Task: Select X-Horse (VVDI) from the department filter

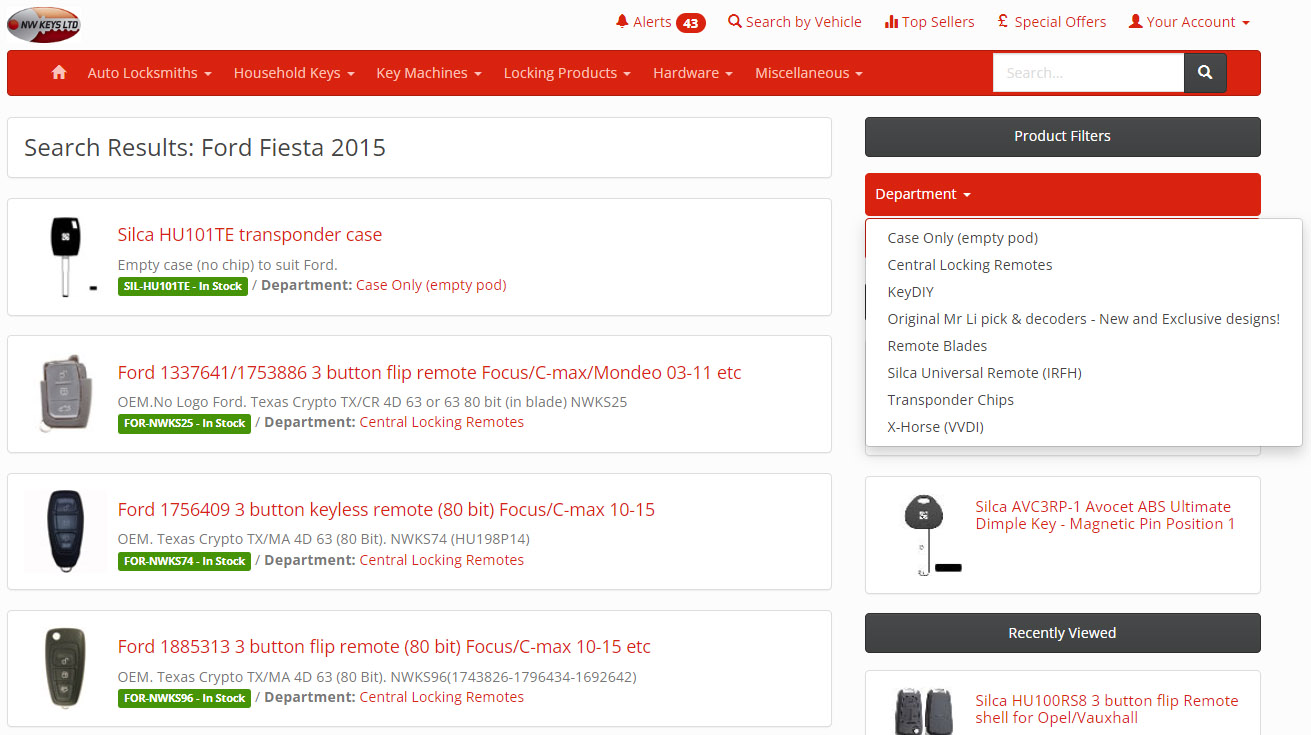Action: click(935, 426)
